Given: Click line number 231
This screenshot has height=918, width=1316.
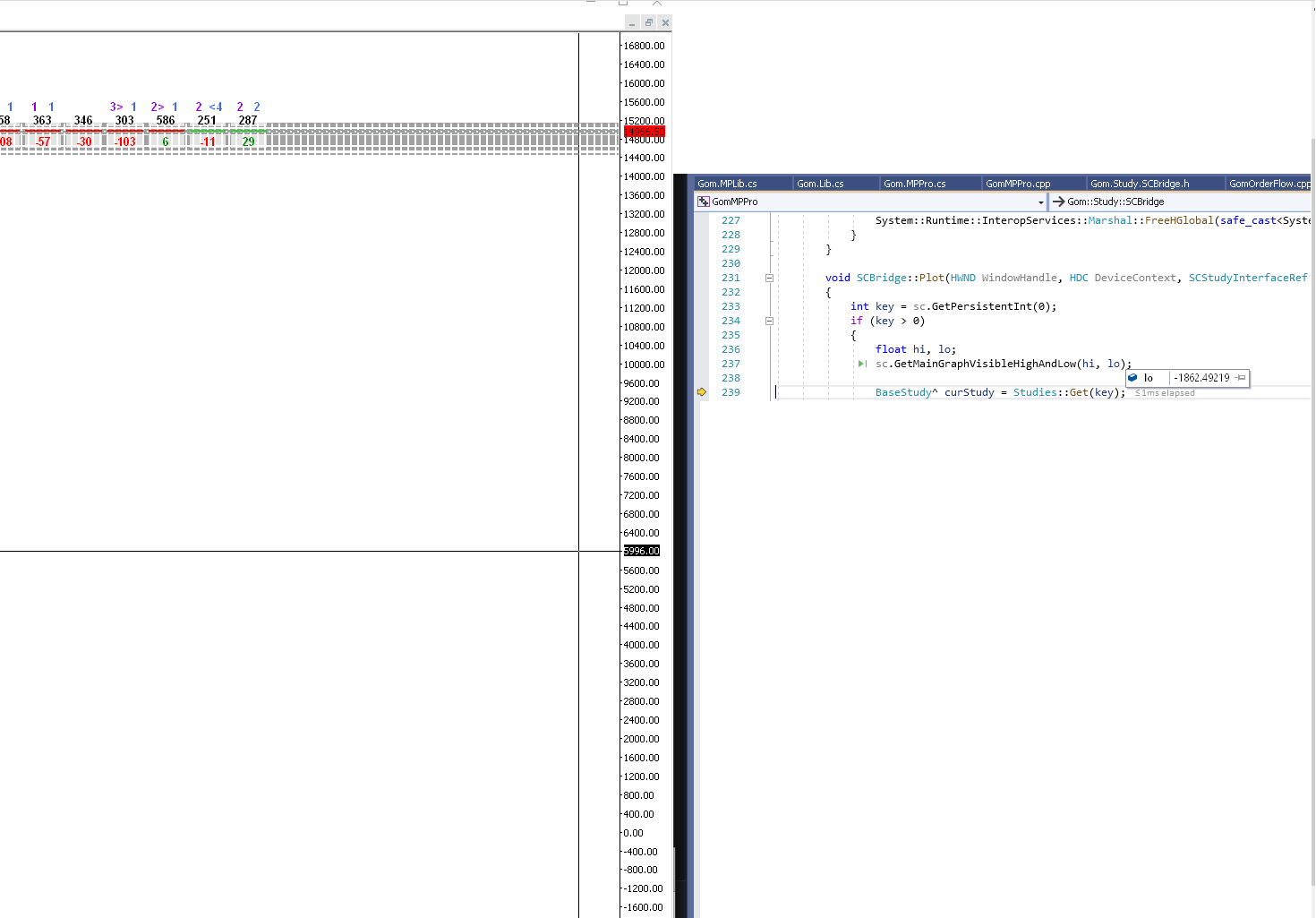Looking at the screenshot, I should [x=731, y=278].
